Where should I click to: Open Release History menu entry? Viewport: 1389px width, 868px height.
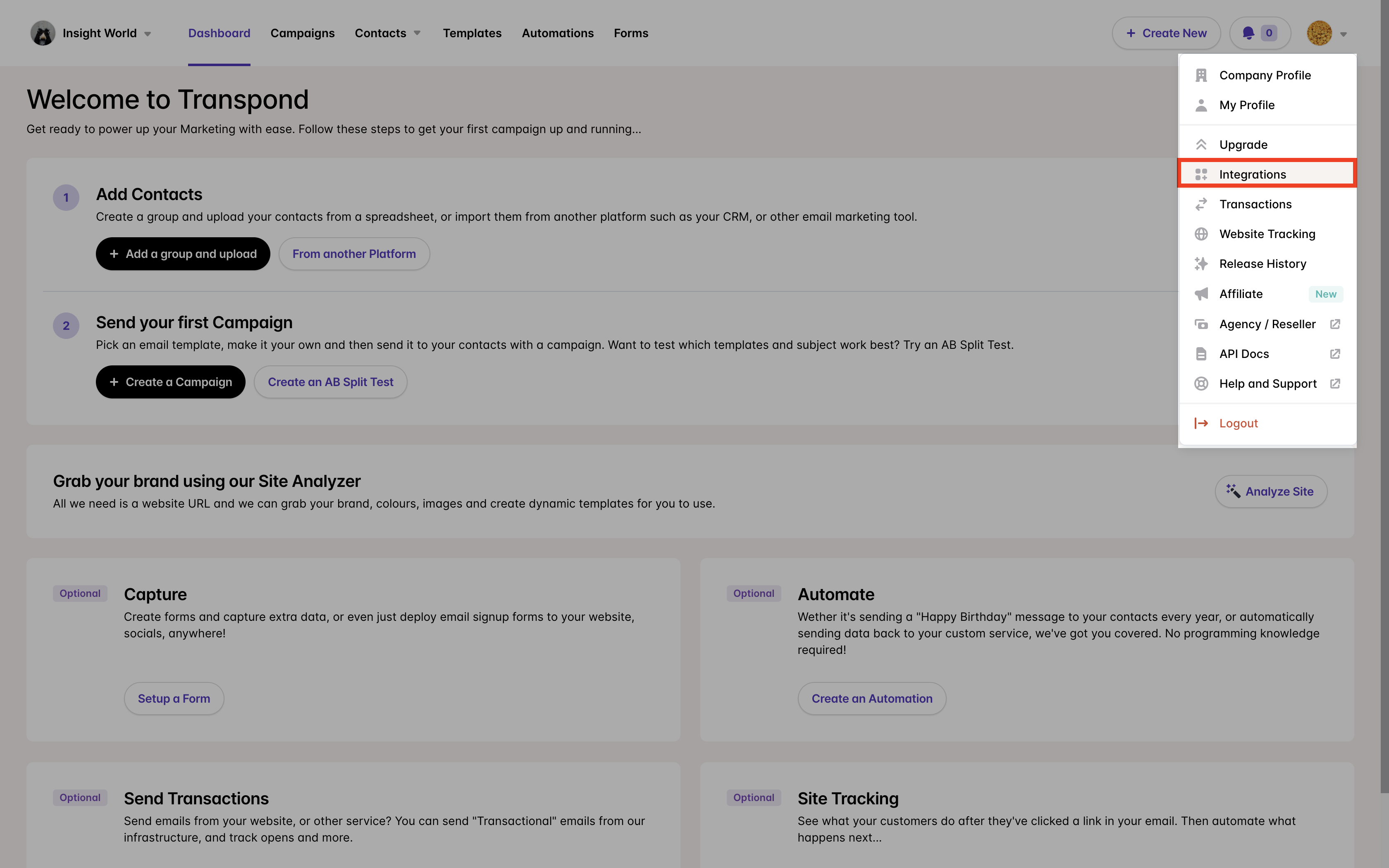pyautogui.click(x=1267, y=264)
